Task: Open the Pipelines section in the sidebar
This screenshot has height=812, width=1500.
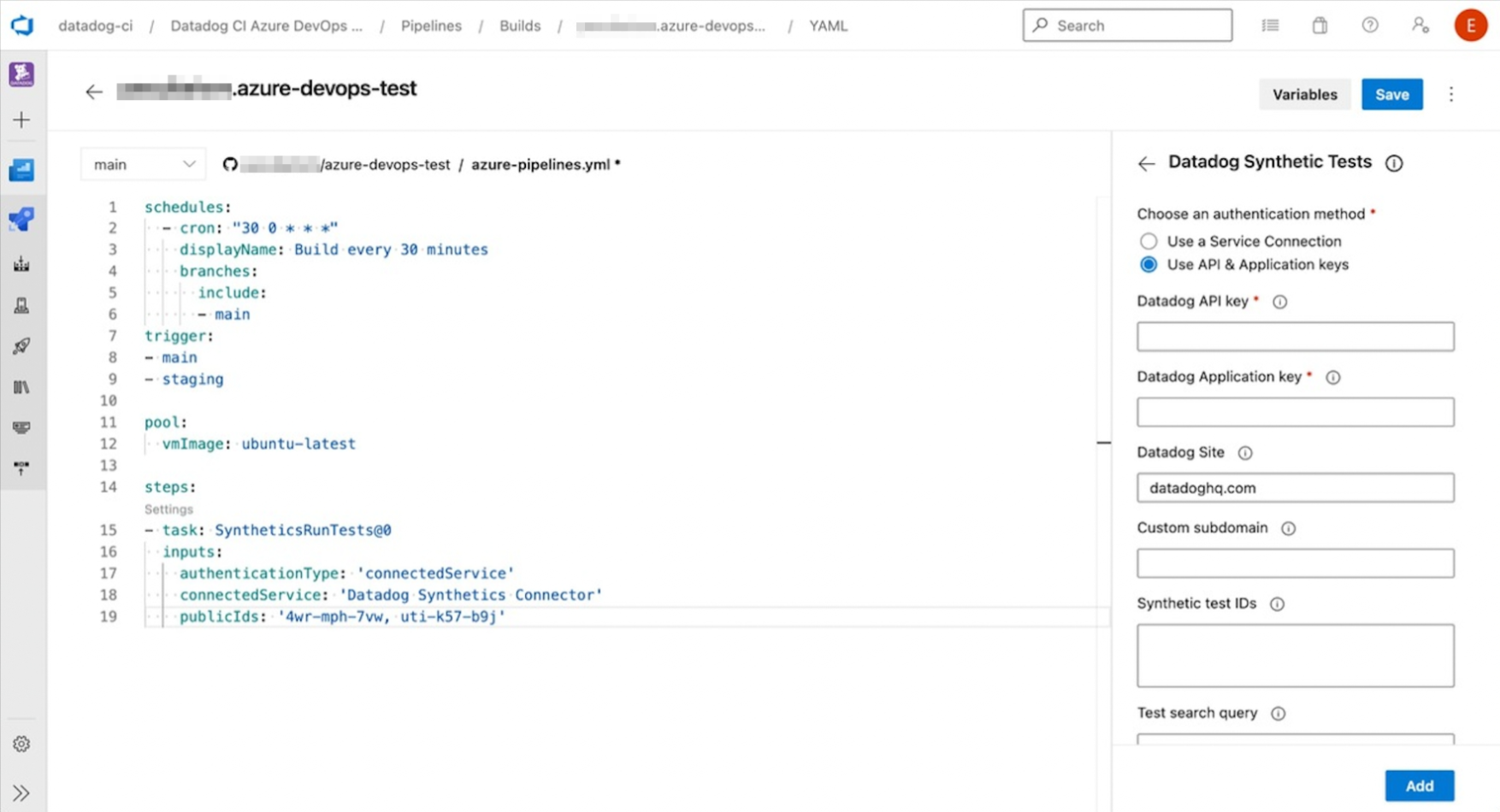Action: pos(21,220)
